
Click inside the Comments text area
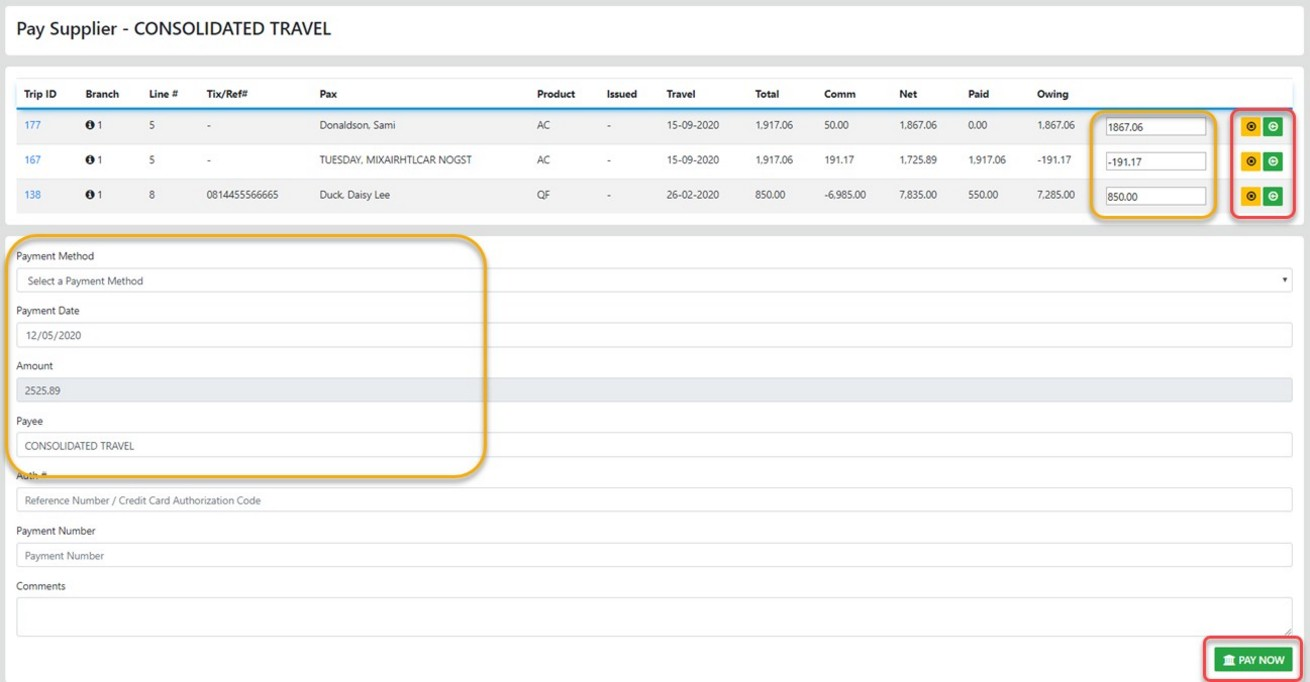[654, 617]
